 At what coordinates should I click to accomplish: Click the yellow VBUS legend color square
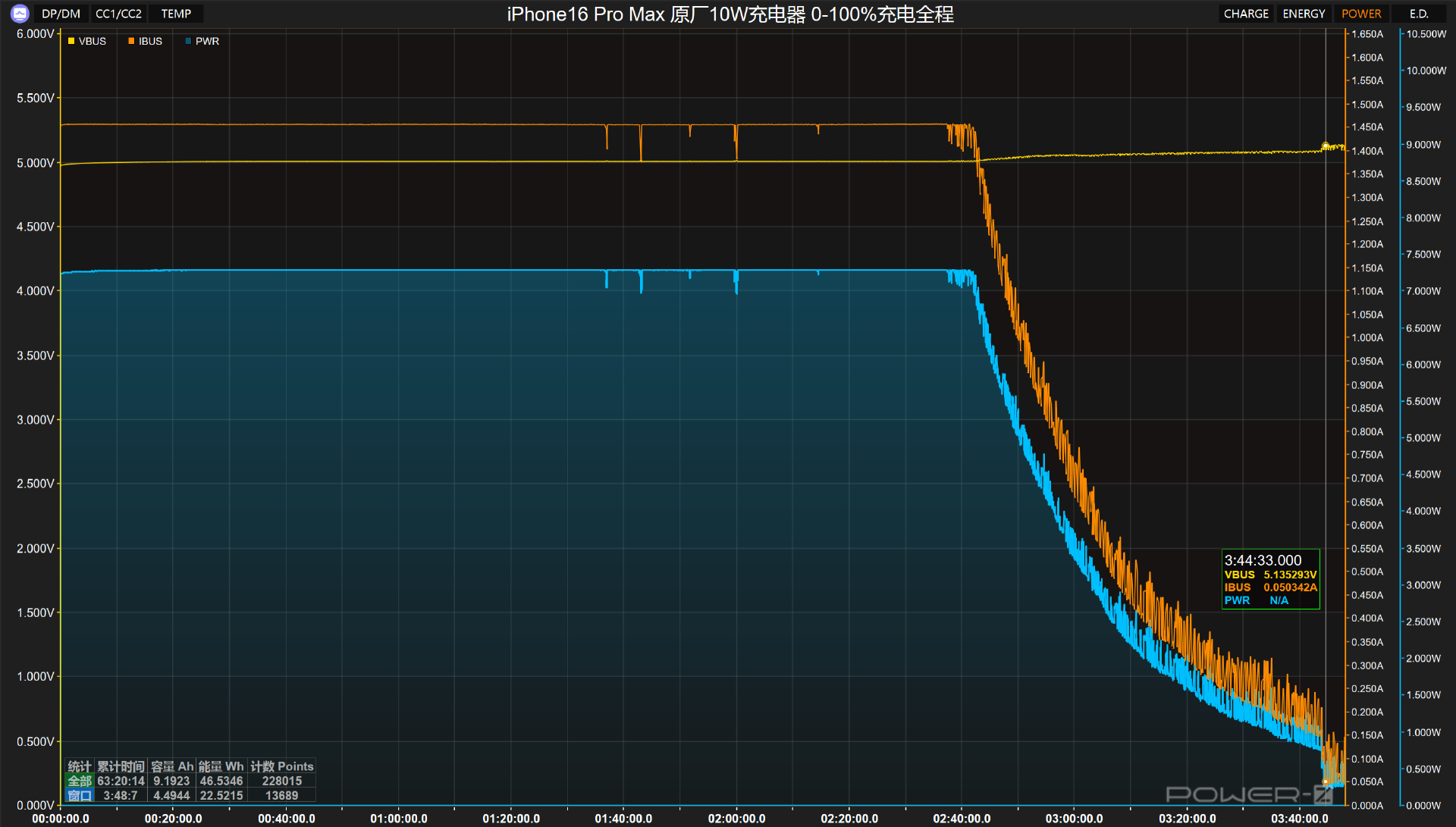(x=71, y=41)
